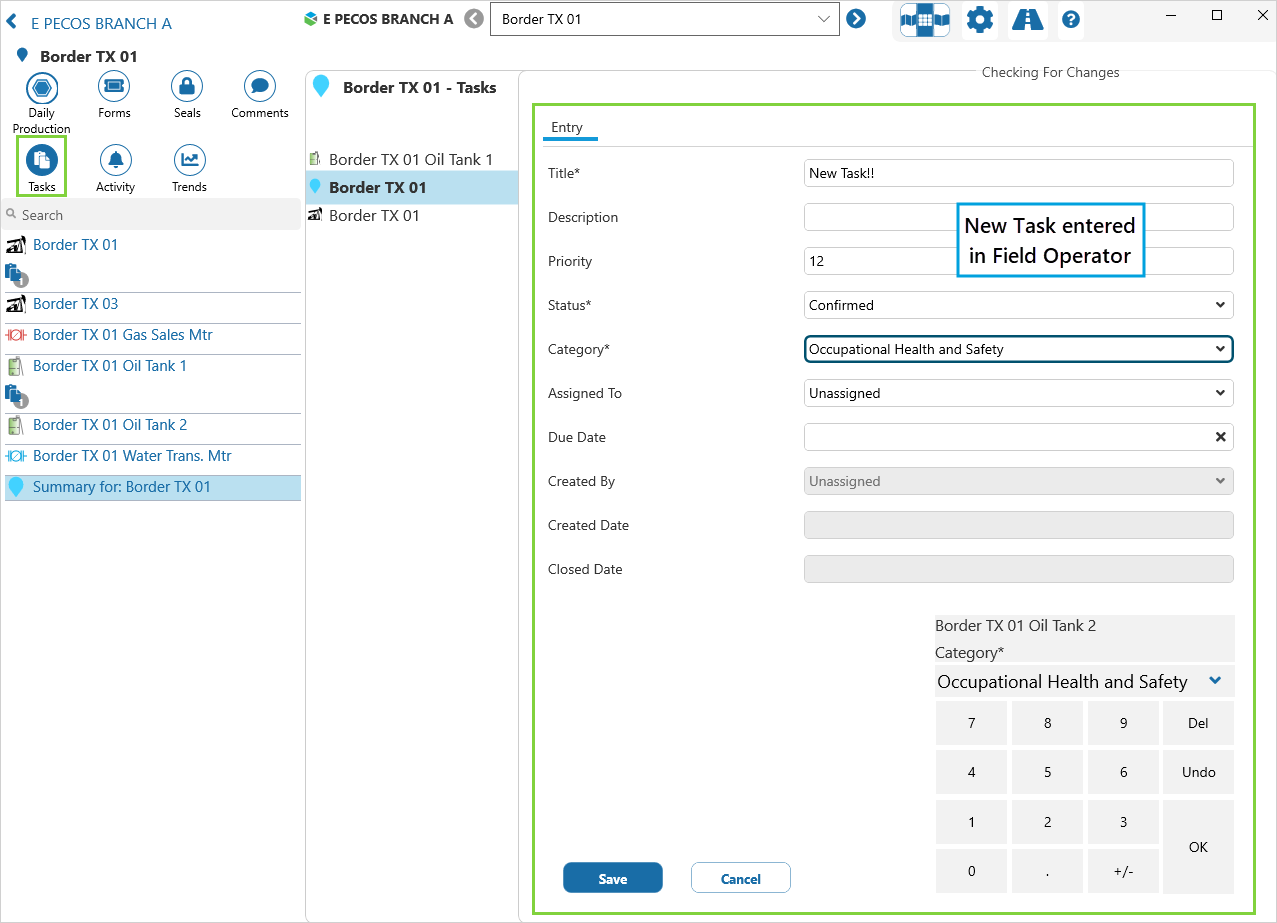
Task: Clear the Due Date field with X
Action: click(x=1220, y=437)
